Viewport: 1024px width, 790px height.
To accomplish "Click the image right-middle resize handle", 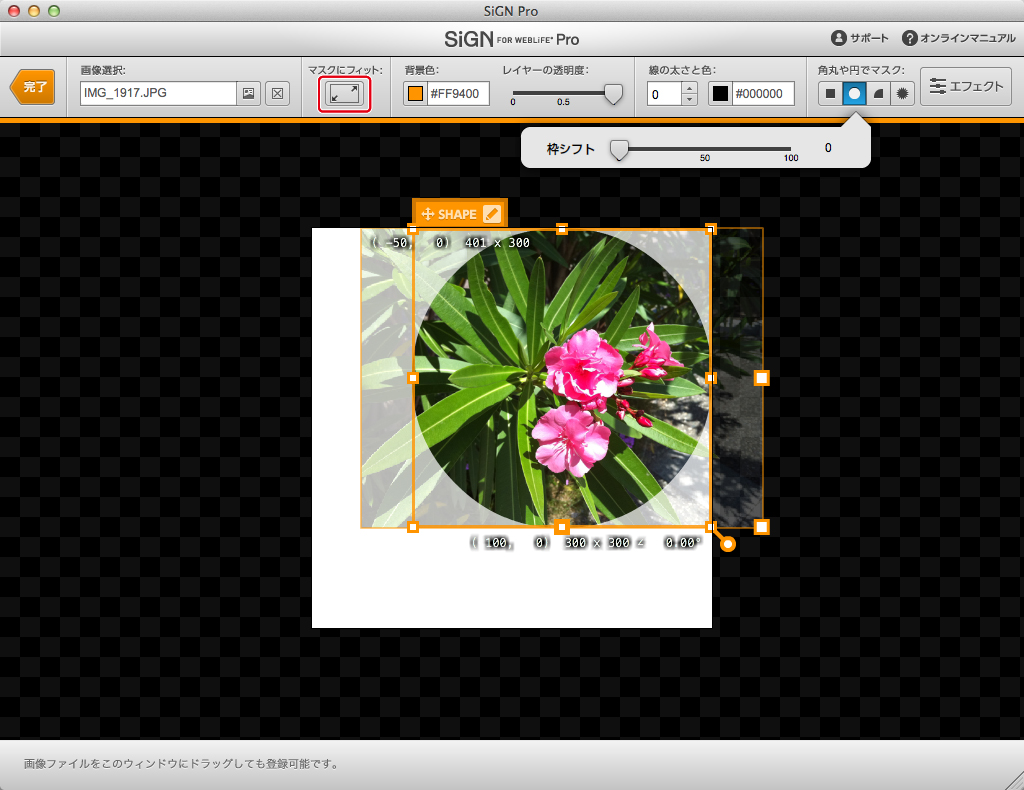I will tap(761, 378).
